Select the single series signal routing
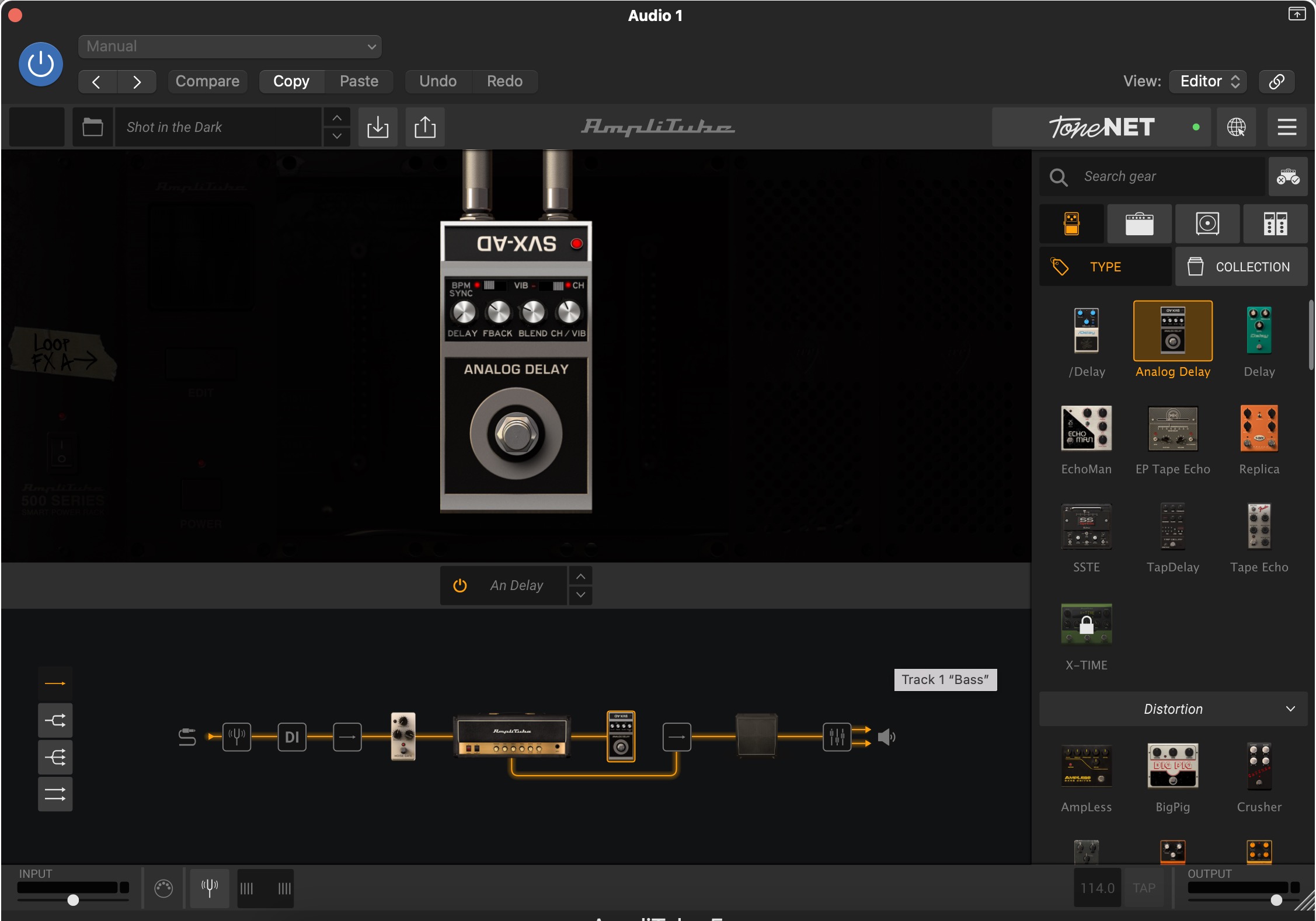1316x921 pixels. (x=55, y=683)
